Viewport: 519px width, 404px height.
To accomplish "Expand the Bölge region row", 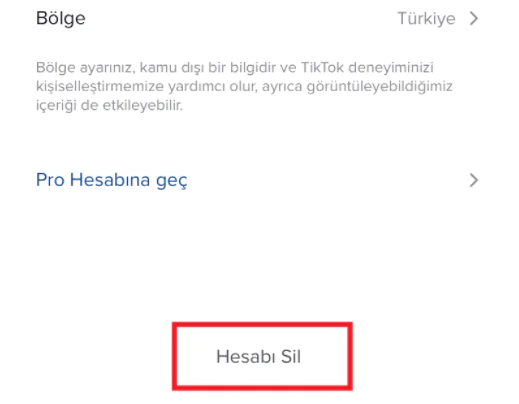I will click(x=257, y=18).
